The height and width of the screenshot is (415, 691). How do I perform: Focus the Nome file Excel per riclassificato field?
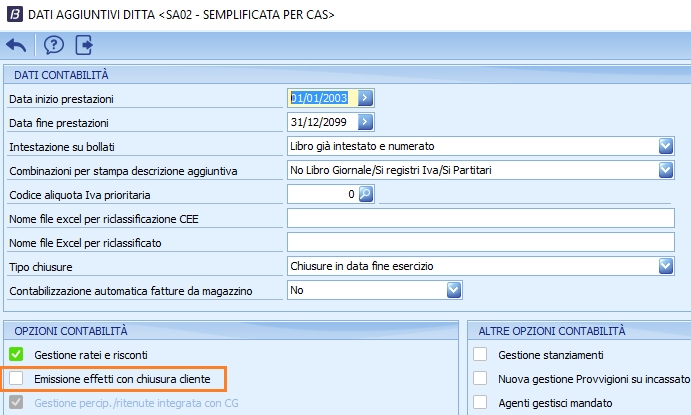click(x=480, y=242)
